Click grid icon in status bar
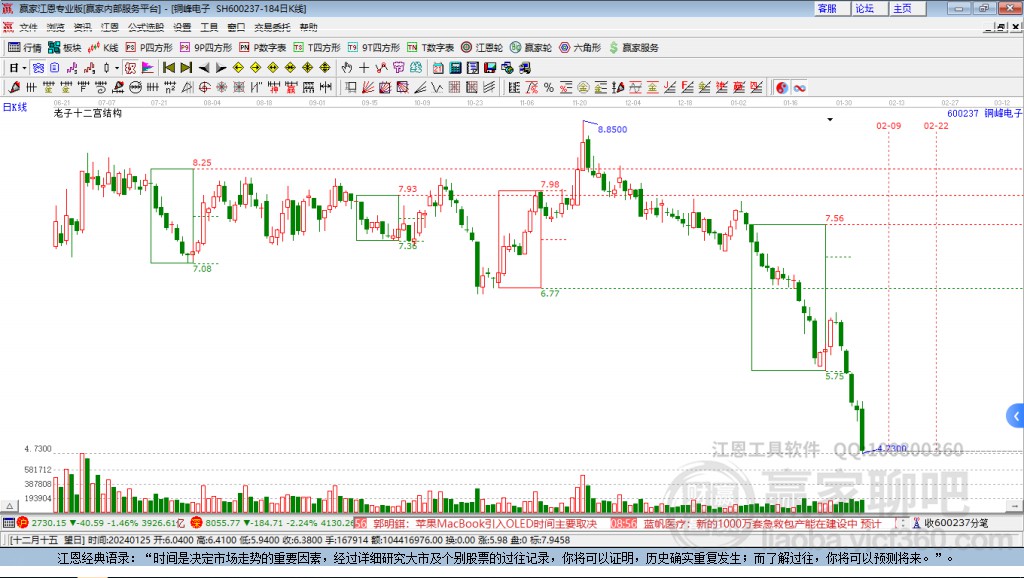The image size is (1024, 578). 8,522
